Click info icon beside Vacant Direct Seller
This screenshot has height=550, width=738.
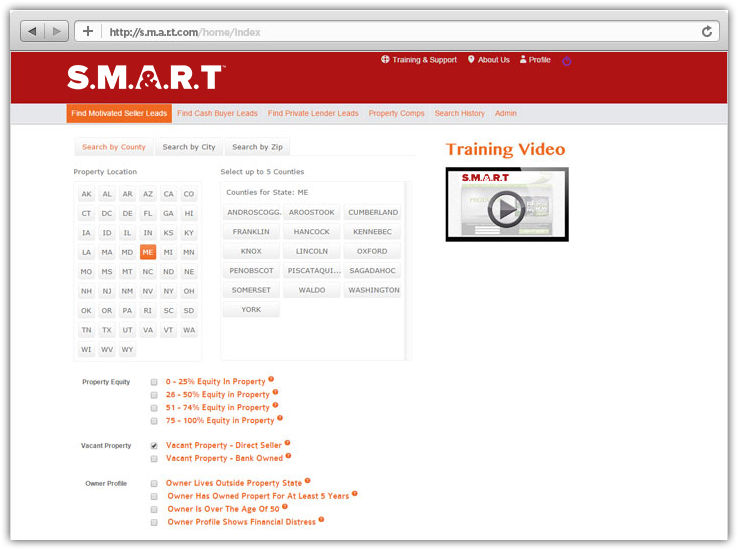[x=288, y=442]
